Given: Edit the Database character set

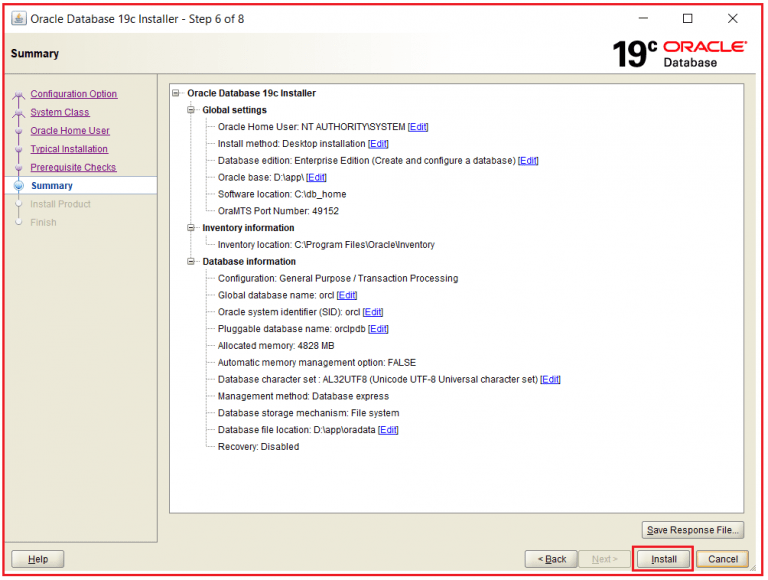Looking at the screenshot, I should point(550,380).
